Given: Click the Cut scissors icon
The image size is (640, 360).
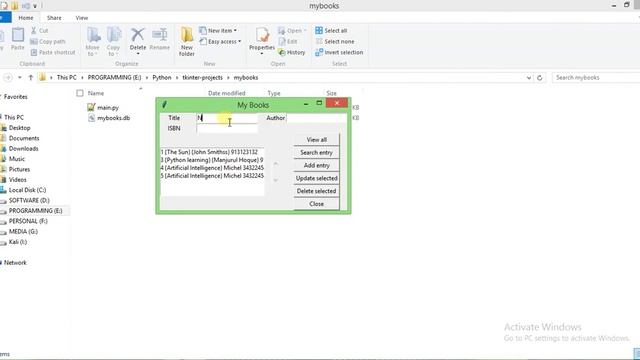Looking at the screenshot, I should [x=34, y=31].
